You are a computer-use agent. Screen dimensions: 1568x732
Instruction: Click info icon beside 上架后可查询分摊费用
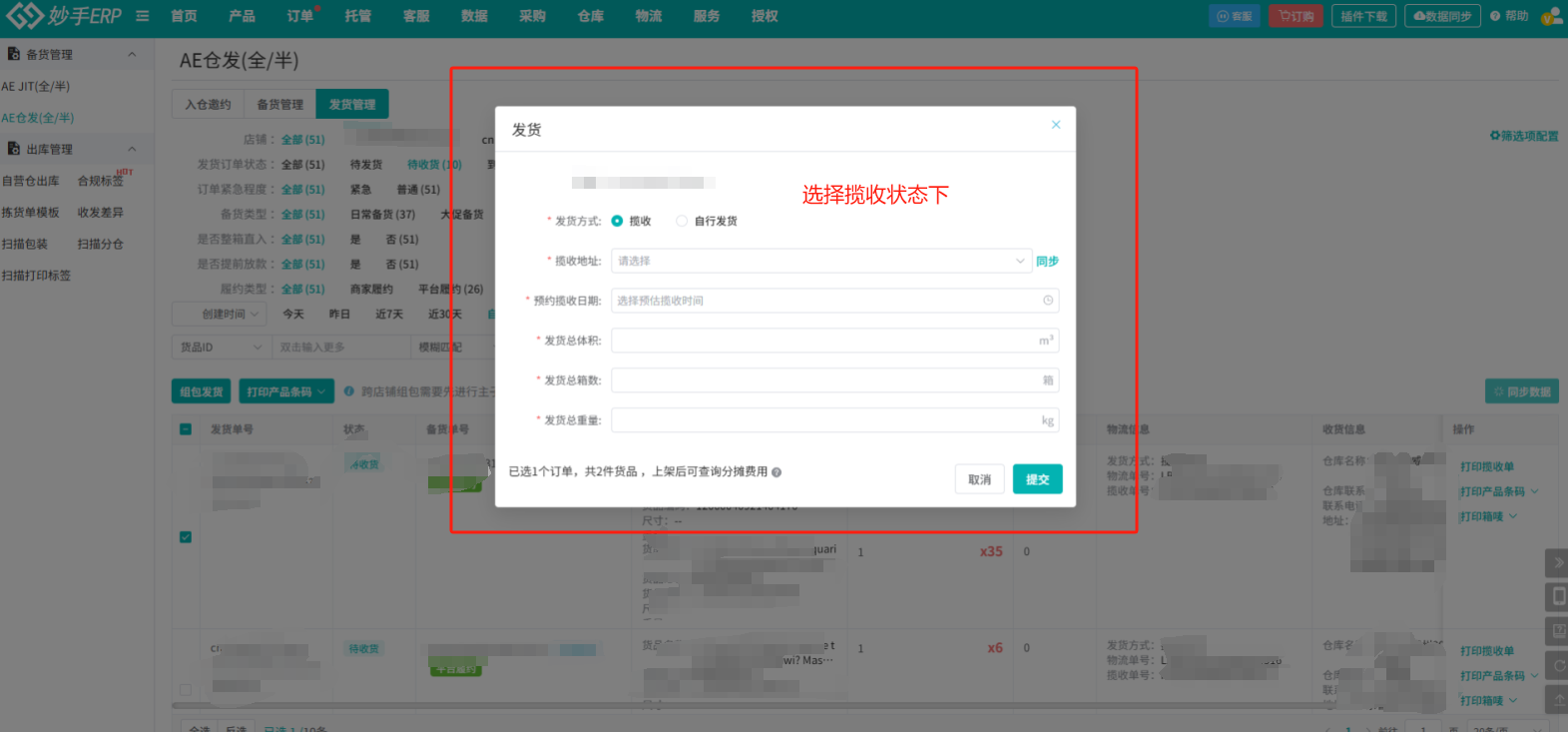coord(777,472)
